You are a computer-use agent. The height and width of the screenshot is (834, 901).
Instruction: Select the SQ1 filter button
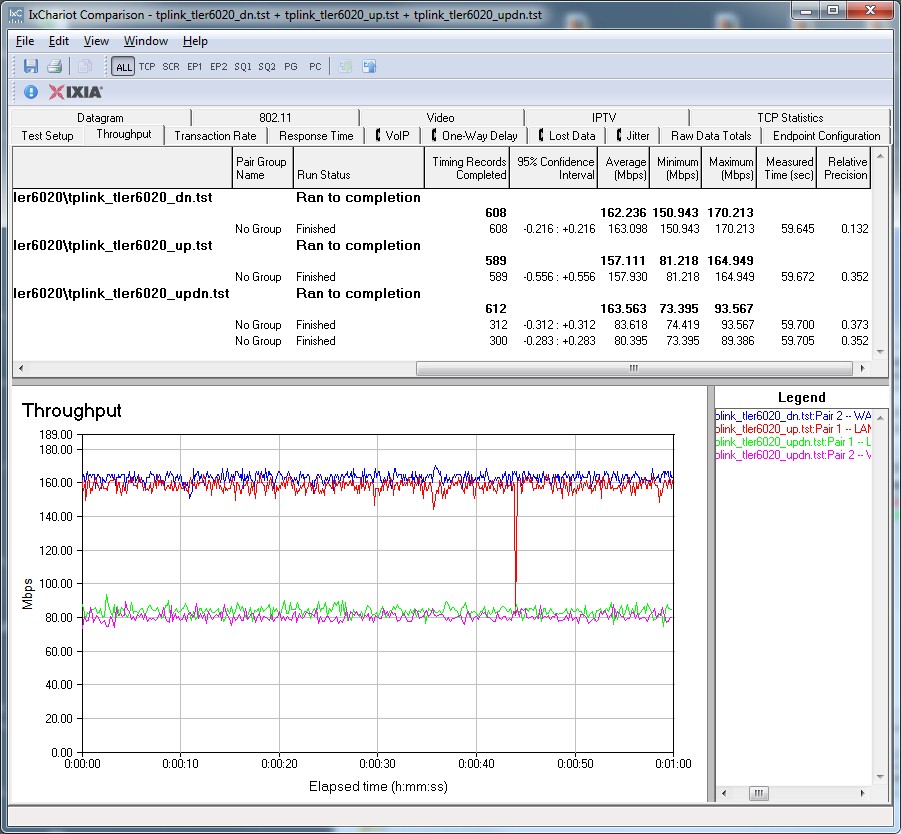coord(242,67)
